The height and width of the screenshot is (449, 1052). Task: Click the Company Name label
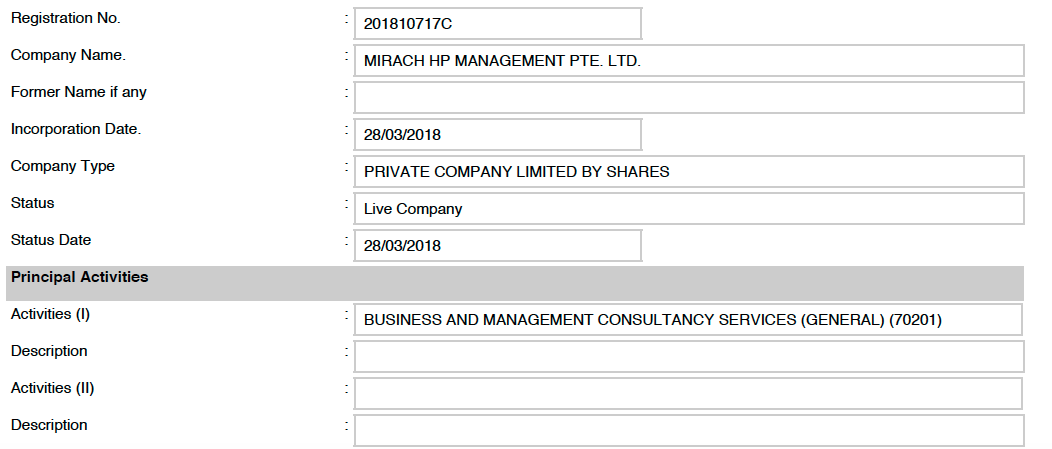68,55
